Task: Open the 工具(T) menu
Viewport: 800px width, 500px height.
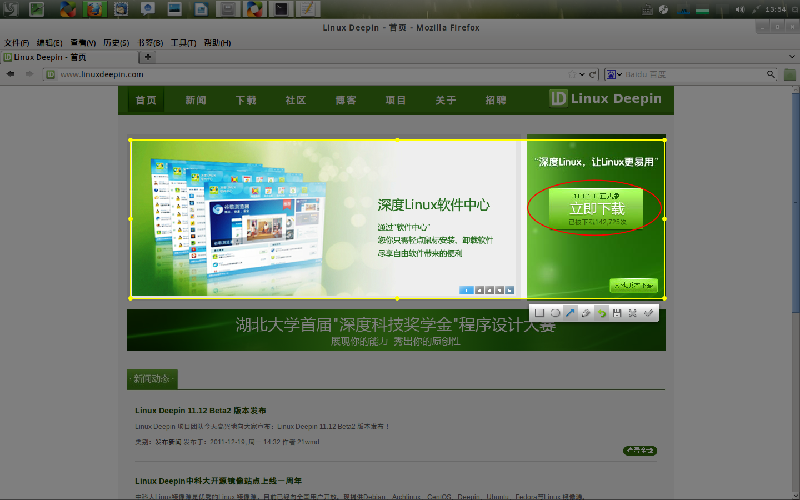Action: point(183,43)
